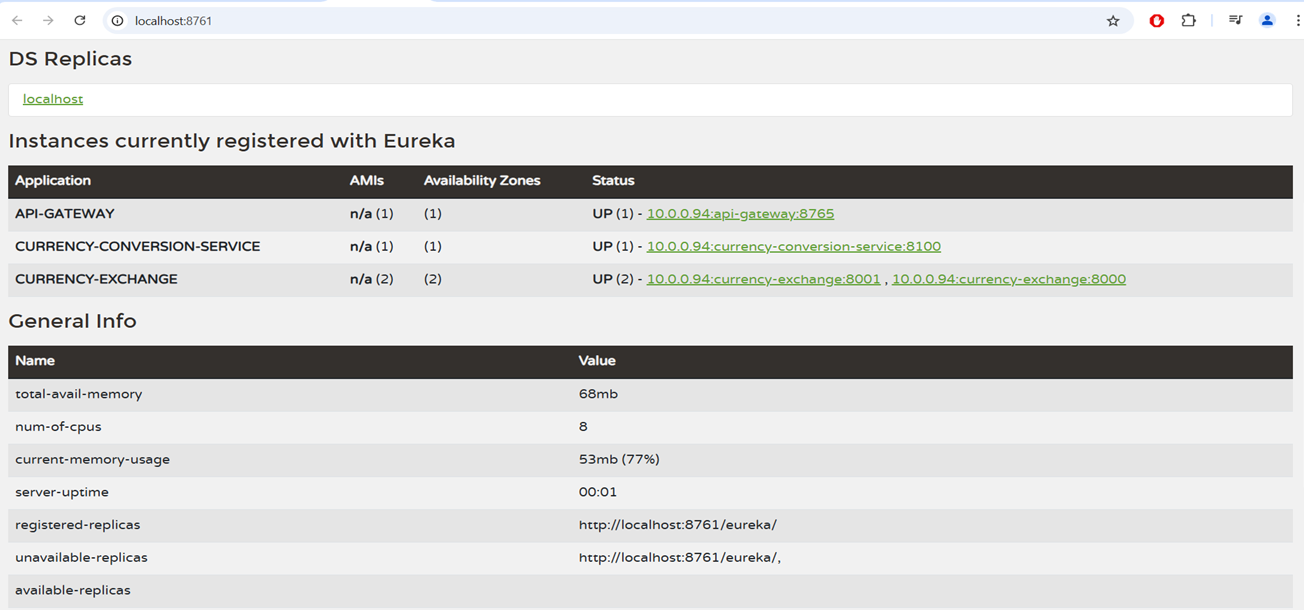This screenshot has height=610, width=1304.
Task: Open the red ad blocker extension
Action: pos(1157,20)
